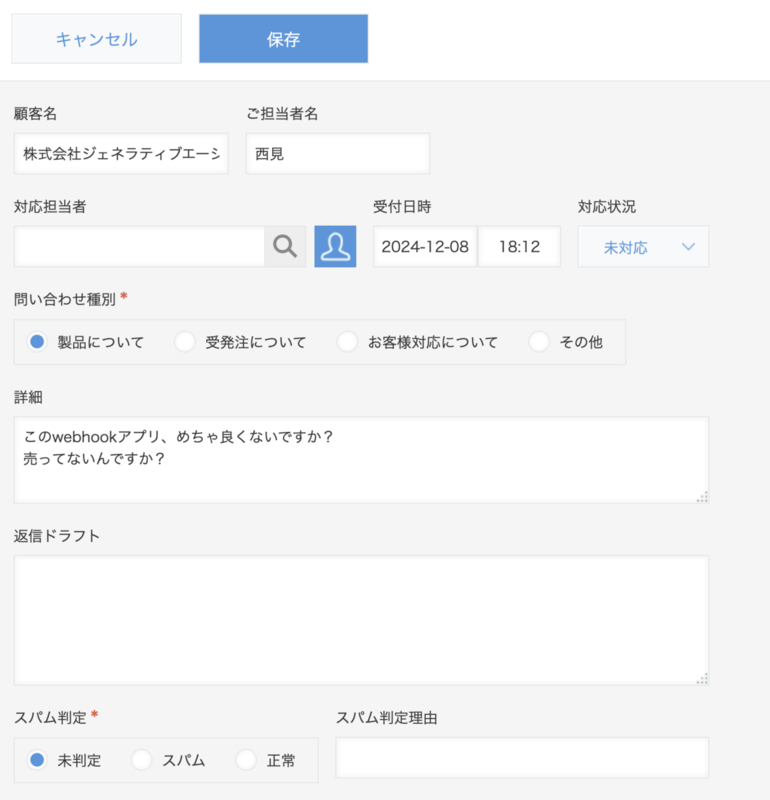Click the 返信ドラフト field label
The width and height of the screenshot is (770, 800).
(x=57, y=536)
